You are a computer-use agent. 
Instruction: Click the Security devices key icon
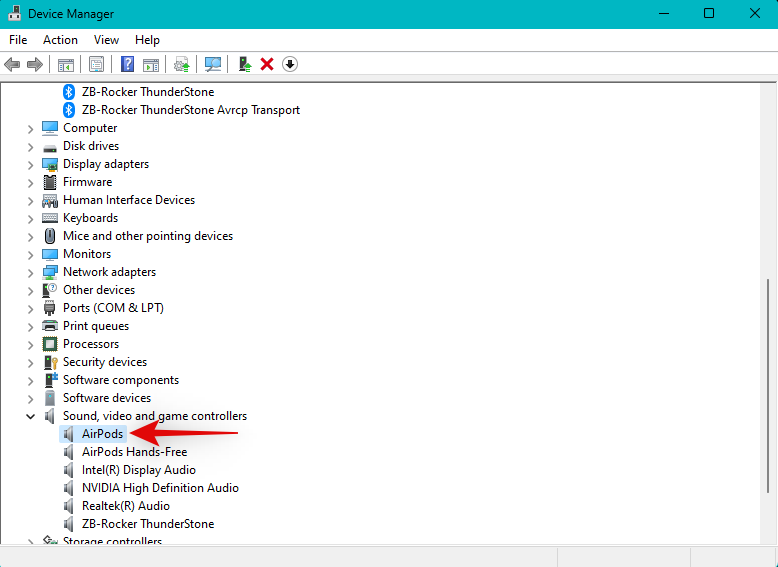51,362
